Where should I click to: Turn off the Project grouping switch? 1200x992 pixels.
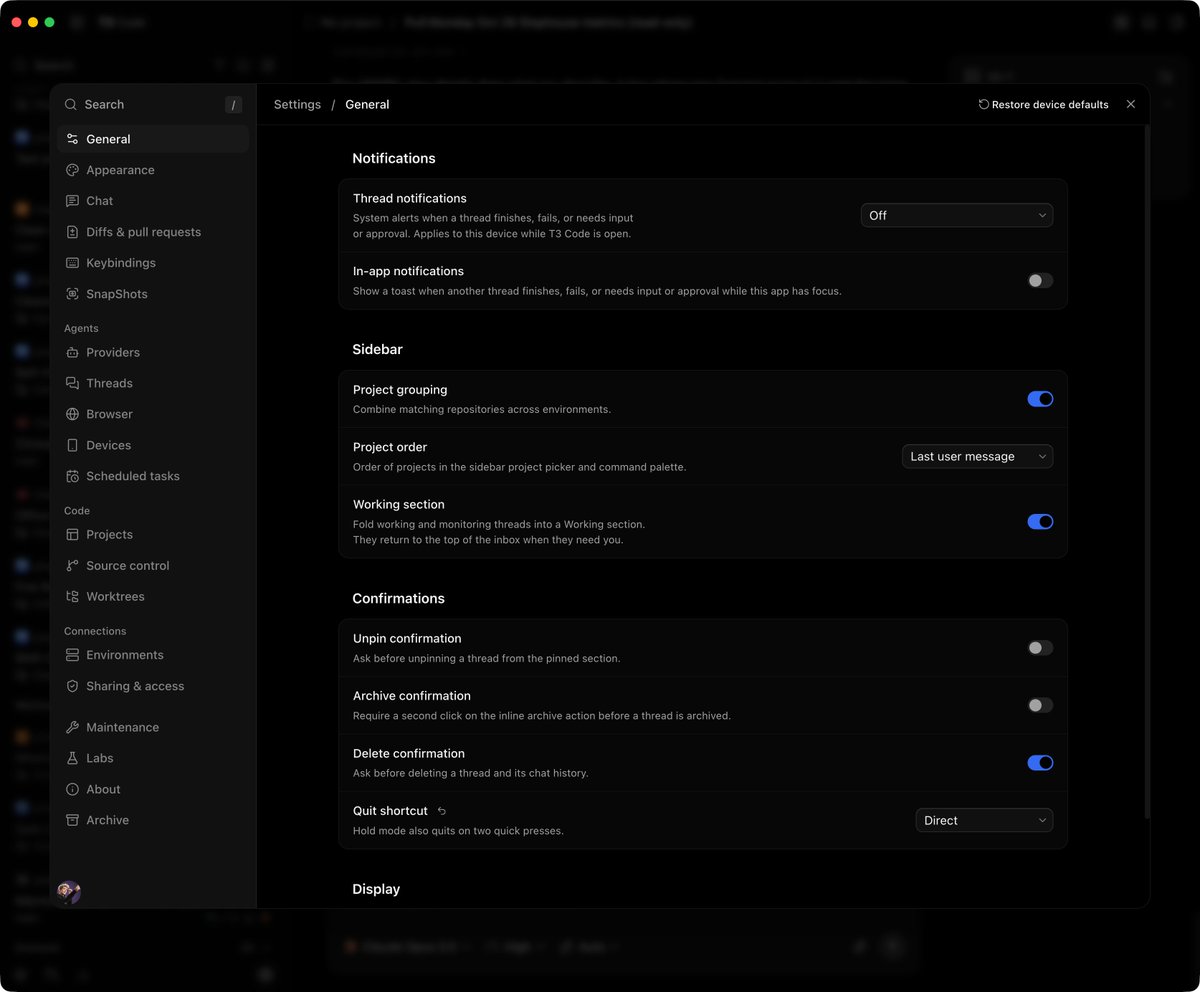pyautogui.click(x=1040, y=398)
